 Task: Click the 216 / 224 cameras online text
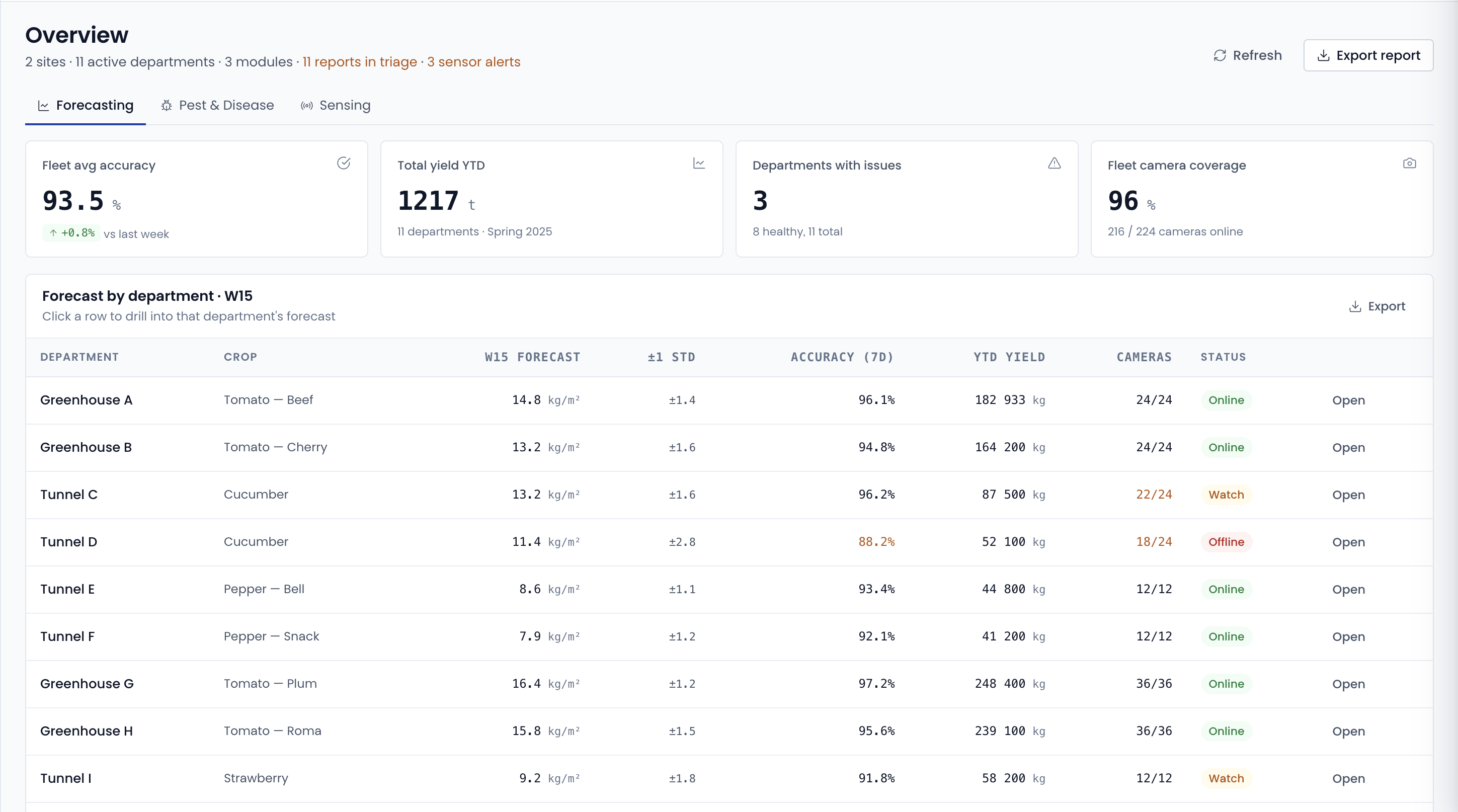tap(1175, 232)
